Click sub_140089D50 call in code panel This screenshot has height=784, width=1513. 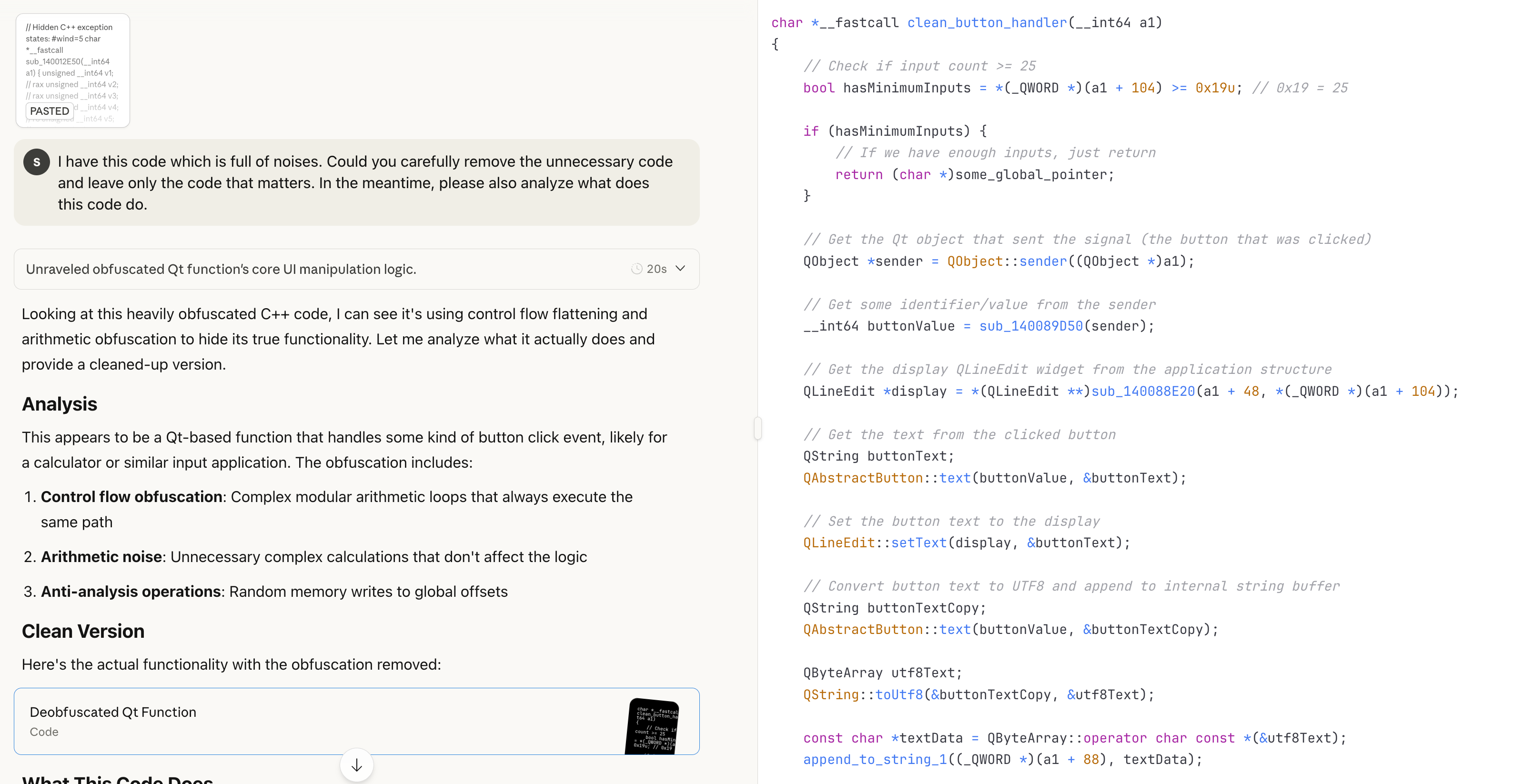tap(1030, 326)
